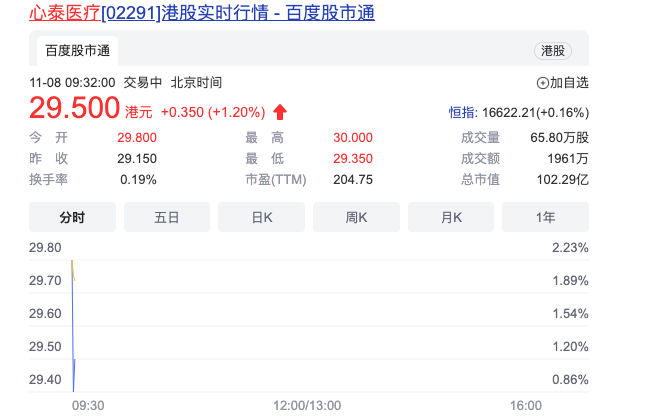Screen dimensions: 649x418
Task: Click the 港股 market tag
Action: (553, 50)
